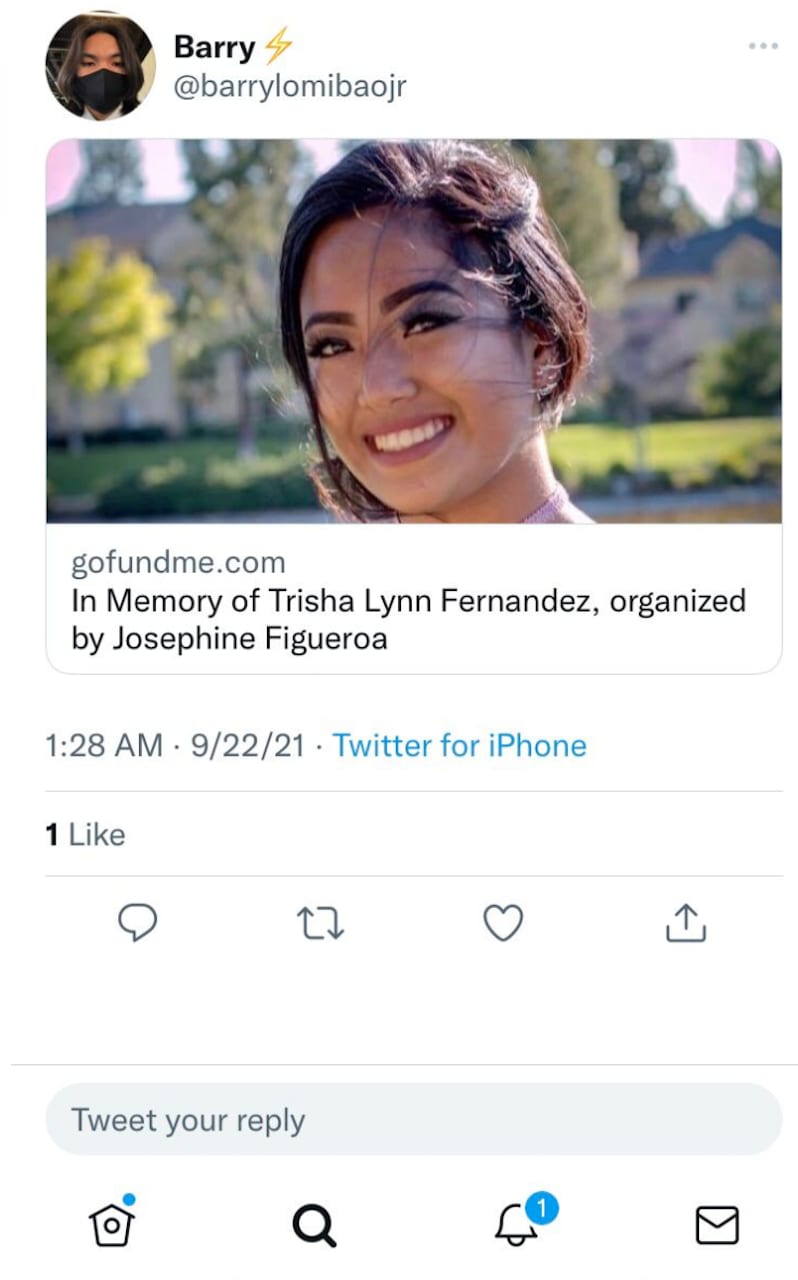This screenshot has height=1280, width=798.
Task: Open the share tweet icon
Action: [x=686, y=923]
